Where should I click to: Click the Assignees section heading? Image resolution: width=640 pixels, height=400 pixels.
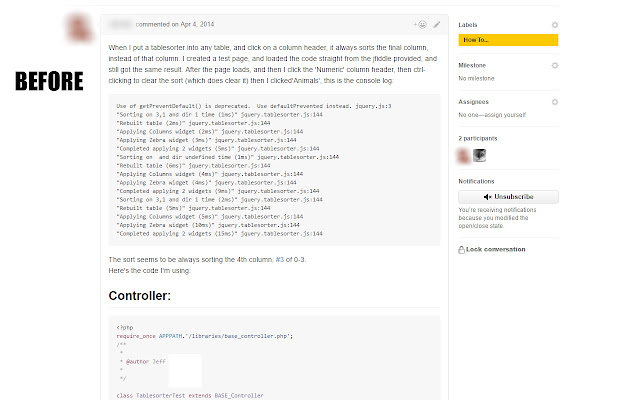coord(473,102)
